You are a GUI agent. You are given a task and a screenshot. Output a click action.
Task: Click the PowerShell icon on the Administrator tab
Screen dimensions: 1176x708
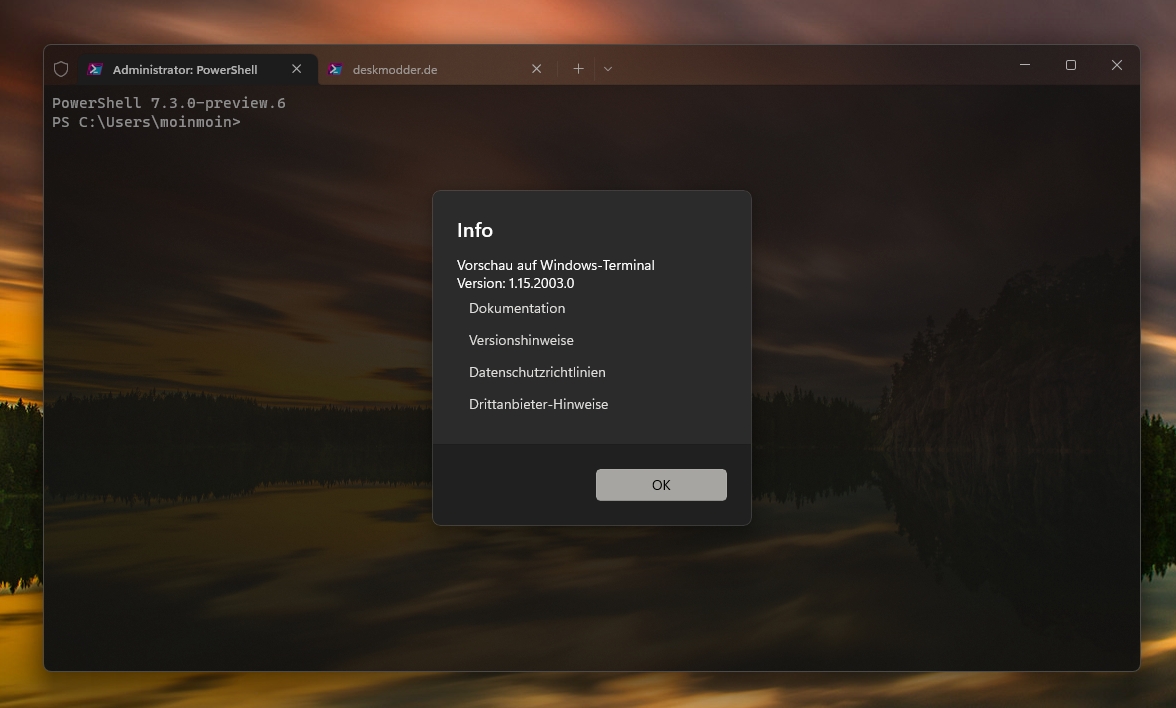click(95, 69)
